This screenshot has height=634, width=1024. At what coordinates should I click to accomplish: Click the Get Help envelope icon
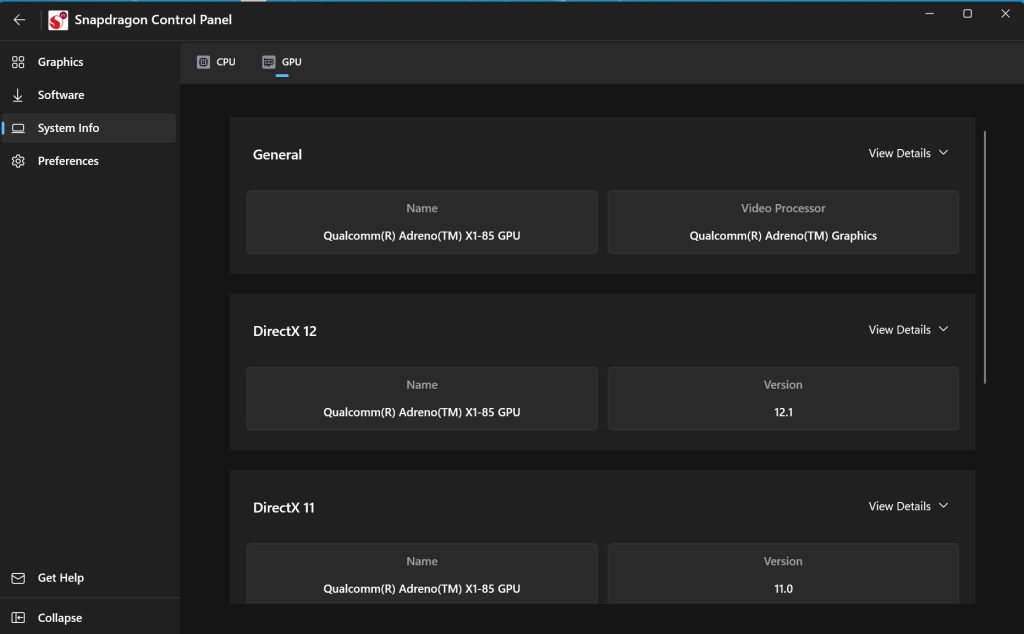pyautogui.click(x=16, y=578)
